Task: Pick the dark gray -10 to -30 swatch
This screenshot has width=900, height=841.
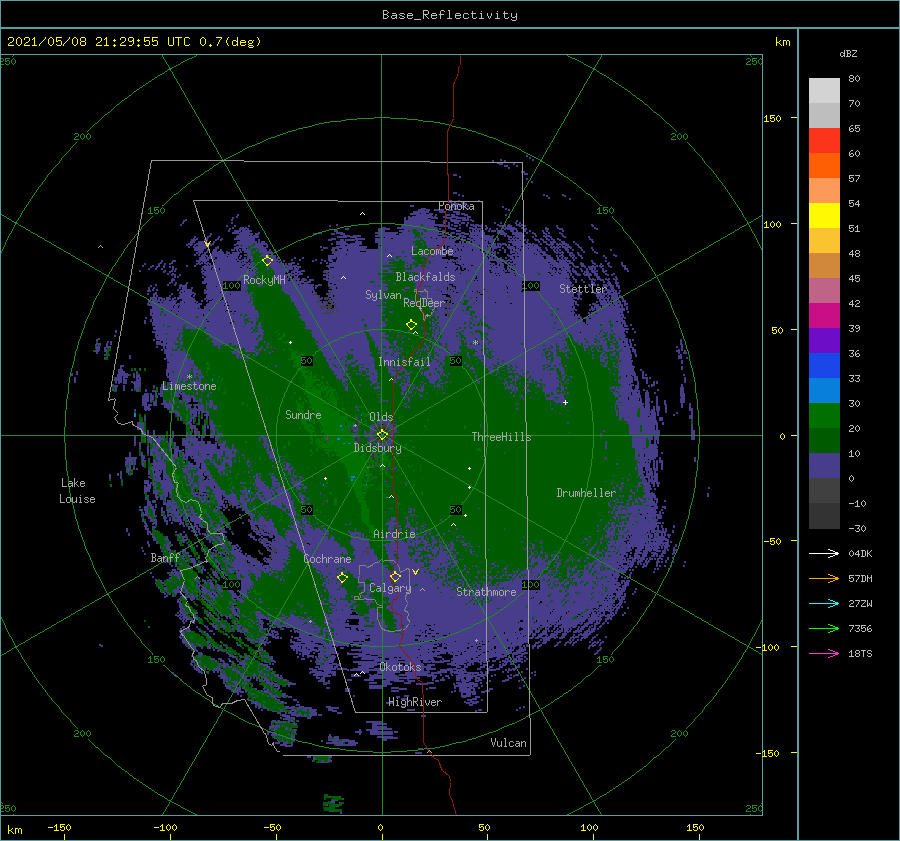Action: point(824,516)
